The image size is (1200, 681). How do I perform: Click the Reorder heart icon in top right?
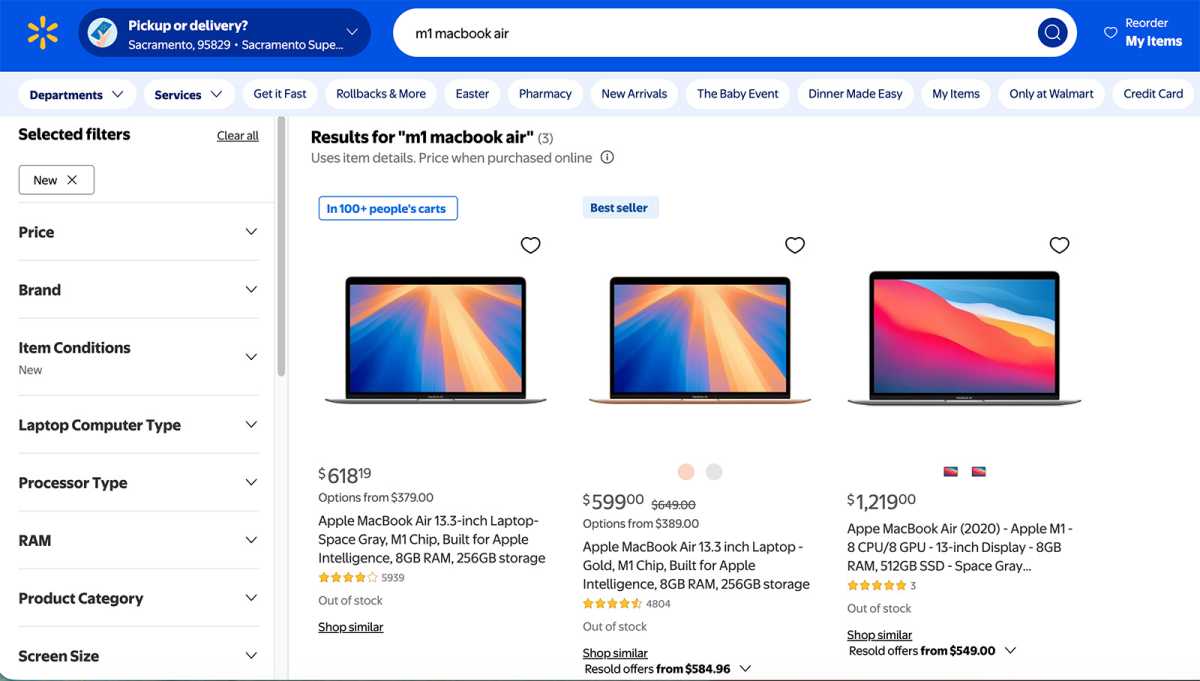pos(1113,32)
